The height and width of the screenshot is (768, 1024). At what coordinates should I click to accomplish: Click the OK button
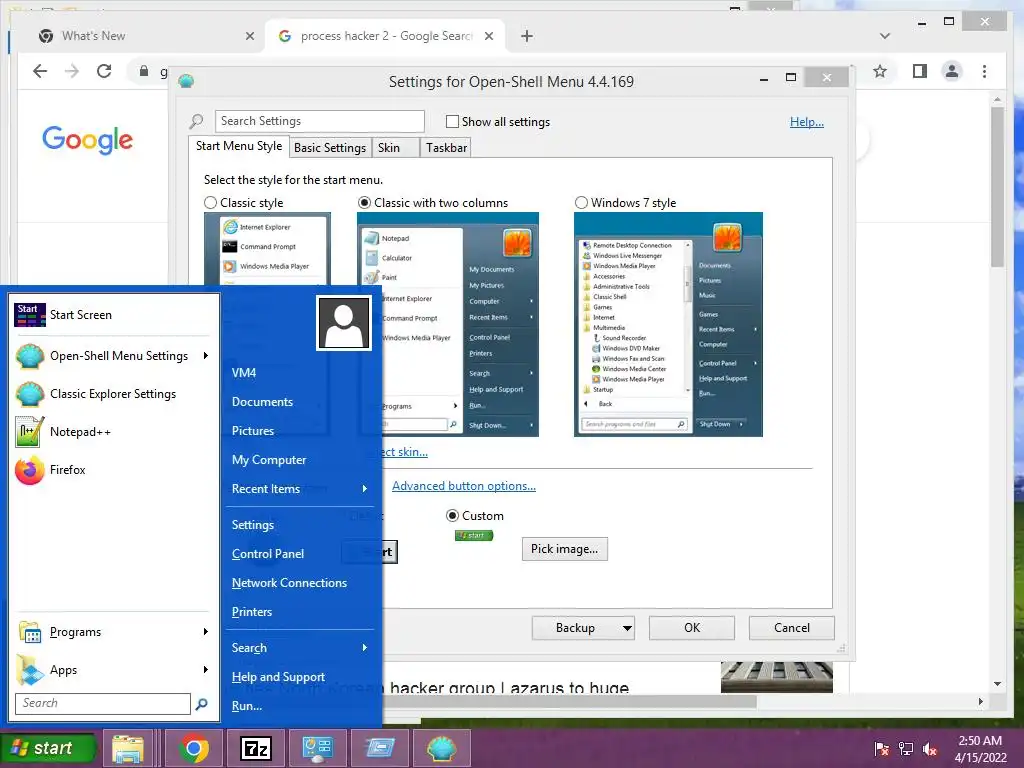(x=692, y=628)
